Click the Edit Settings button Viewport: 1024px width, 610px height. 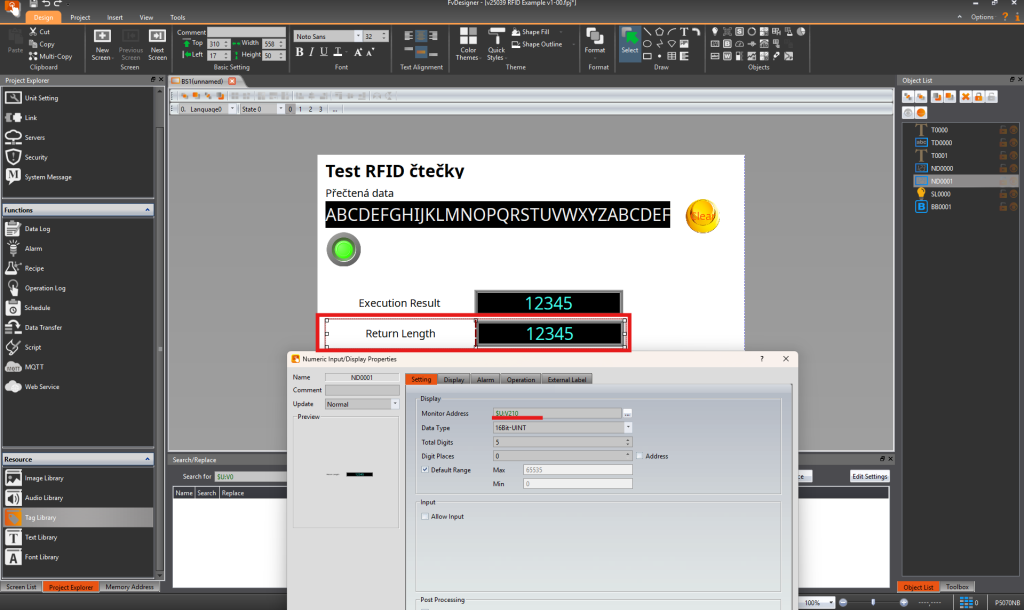click(x=869, y=476)
